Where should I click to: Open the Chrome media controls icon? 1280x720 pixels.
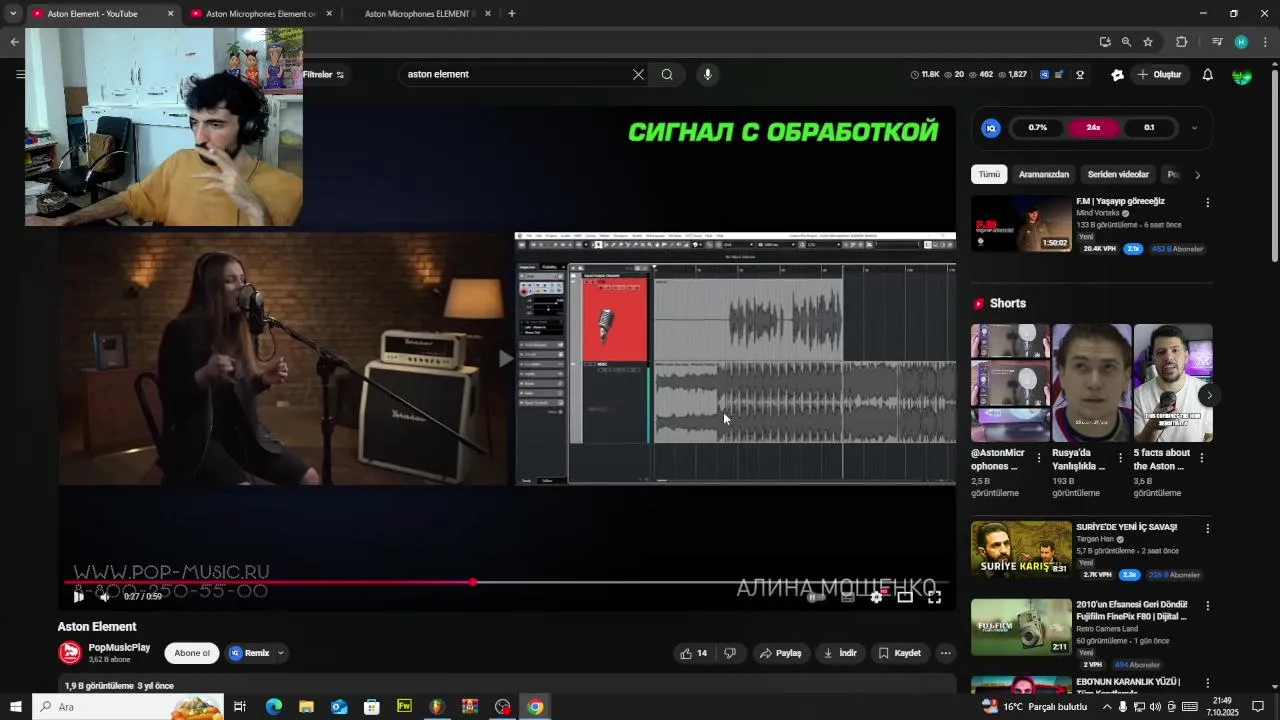1217,42
